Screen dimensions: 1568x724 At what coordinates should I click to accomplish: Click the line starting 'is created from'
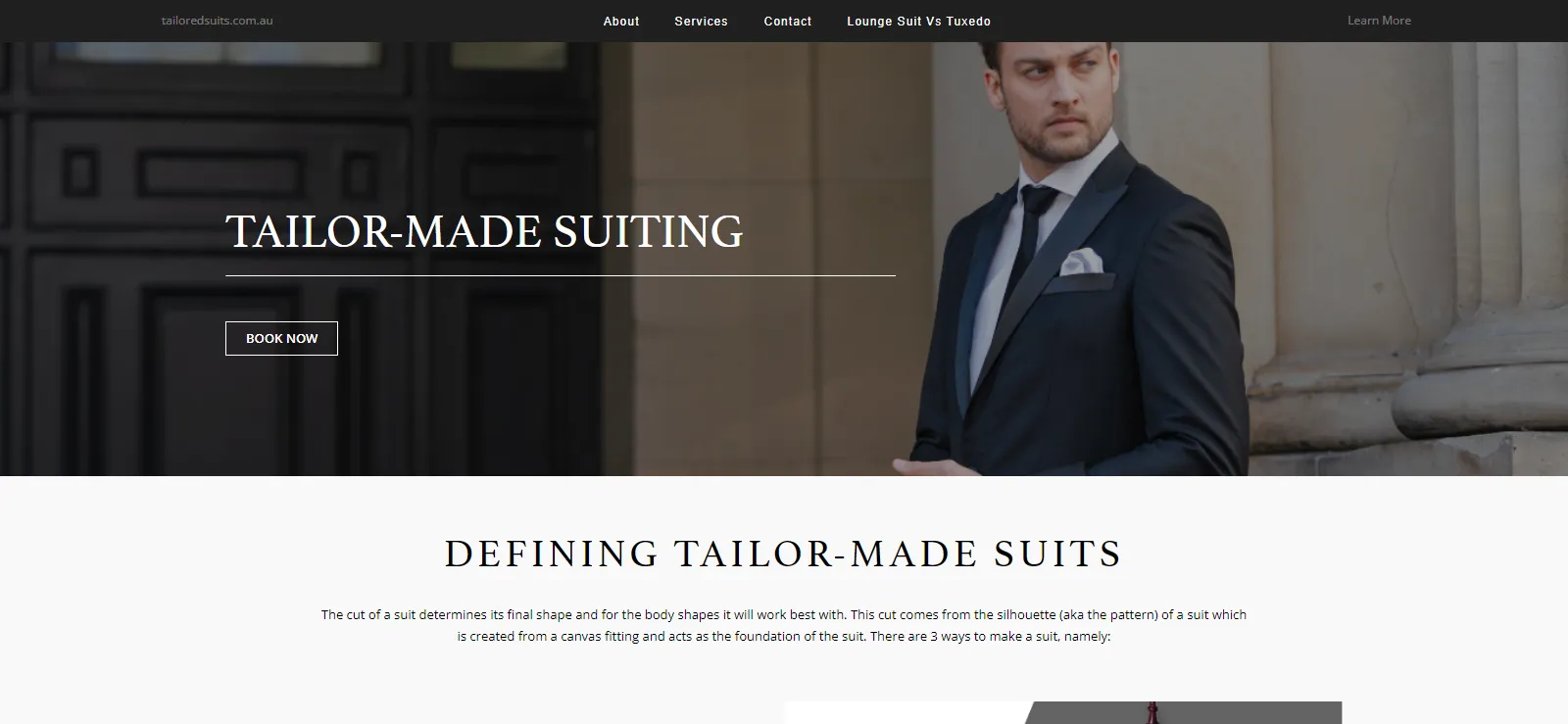coord(784,636)
